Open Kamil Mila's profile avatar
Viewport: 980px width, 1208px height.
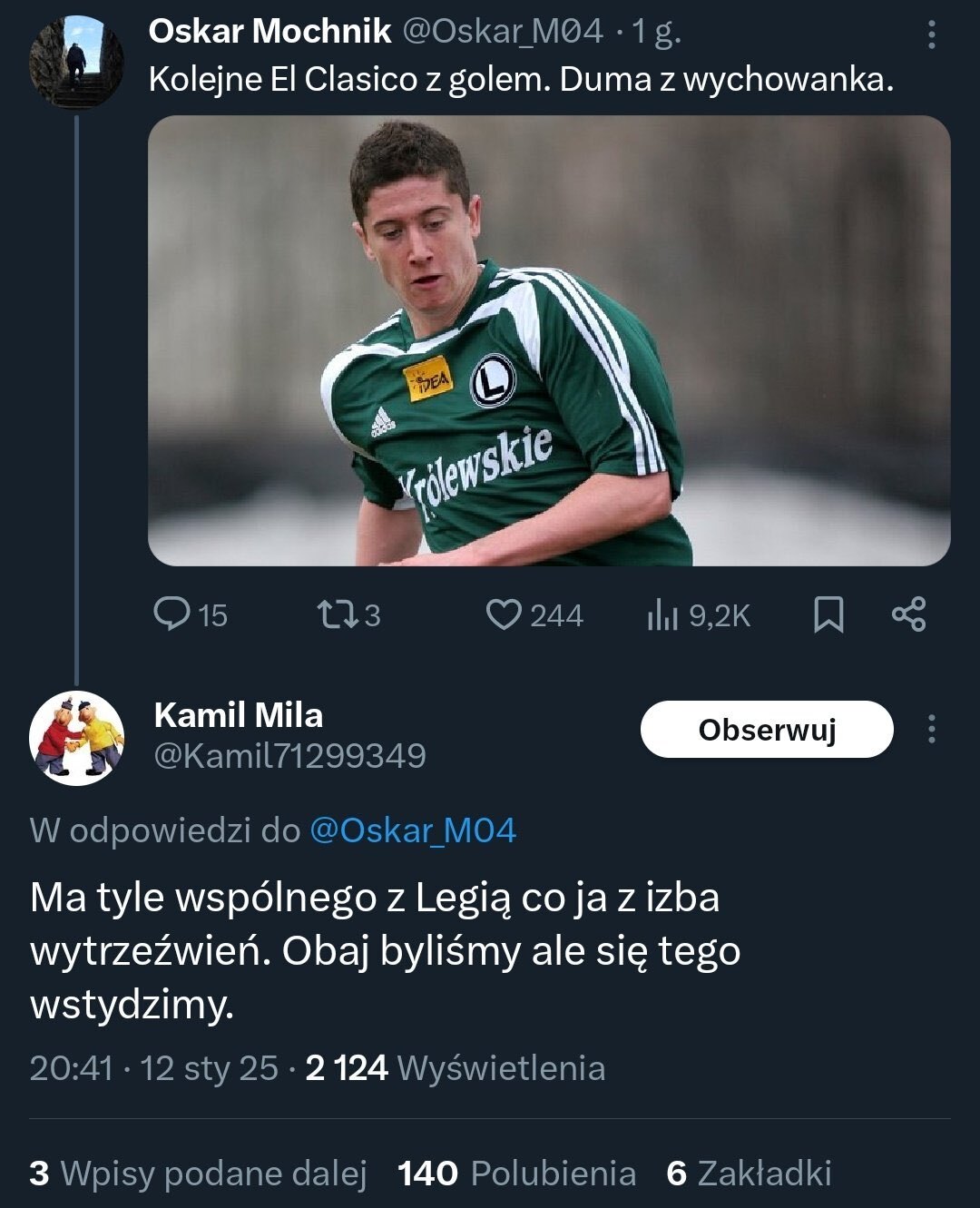pos(76,737)
